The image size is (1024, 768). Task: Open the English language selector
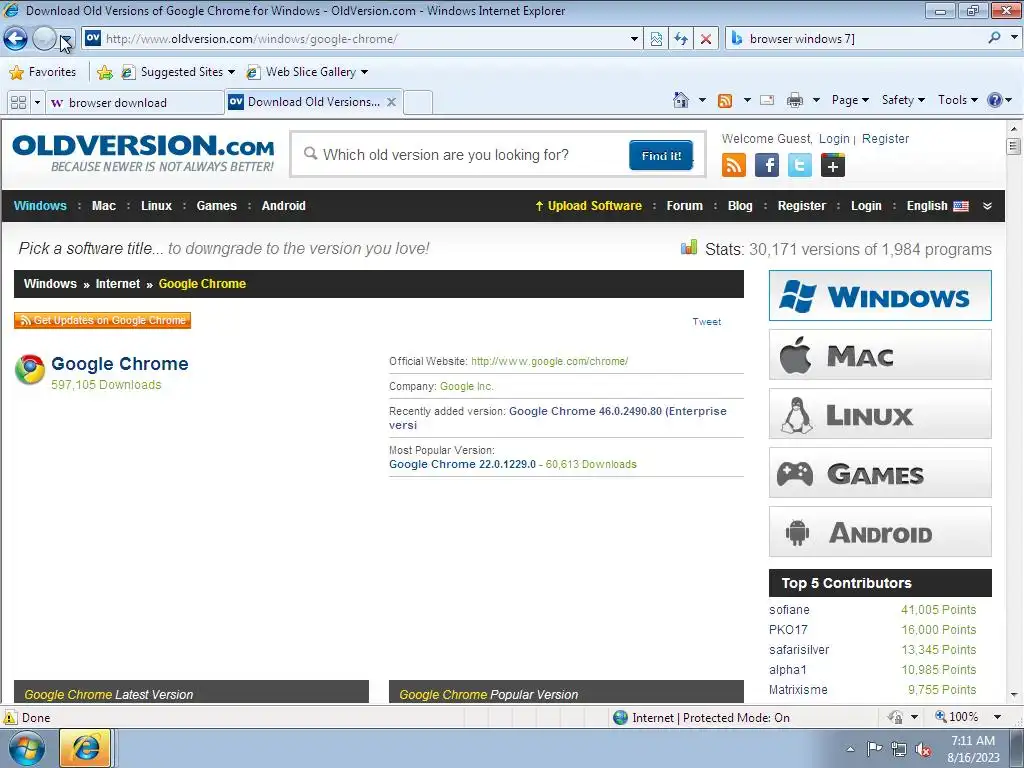tap(937, 206)
